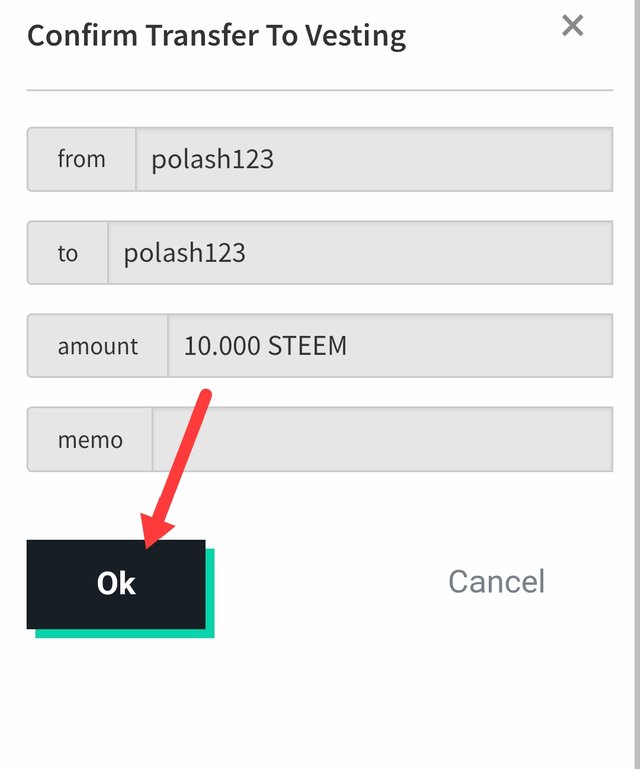The image size is (640, 769).
Task: Focus the empty memo input field
Action: click(x=382, y=439)
